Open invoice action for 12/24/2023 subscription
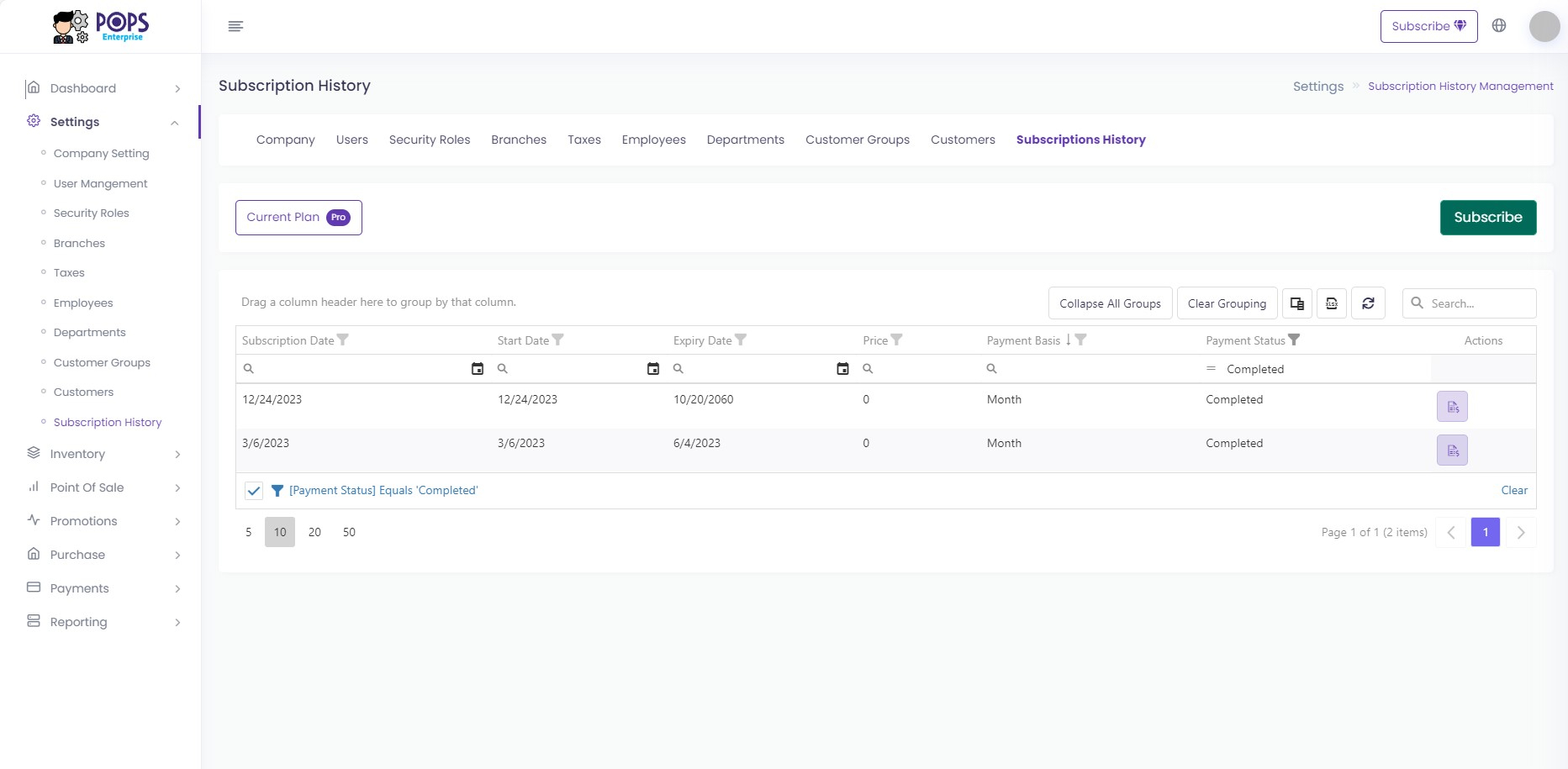 point(1452,407)
